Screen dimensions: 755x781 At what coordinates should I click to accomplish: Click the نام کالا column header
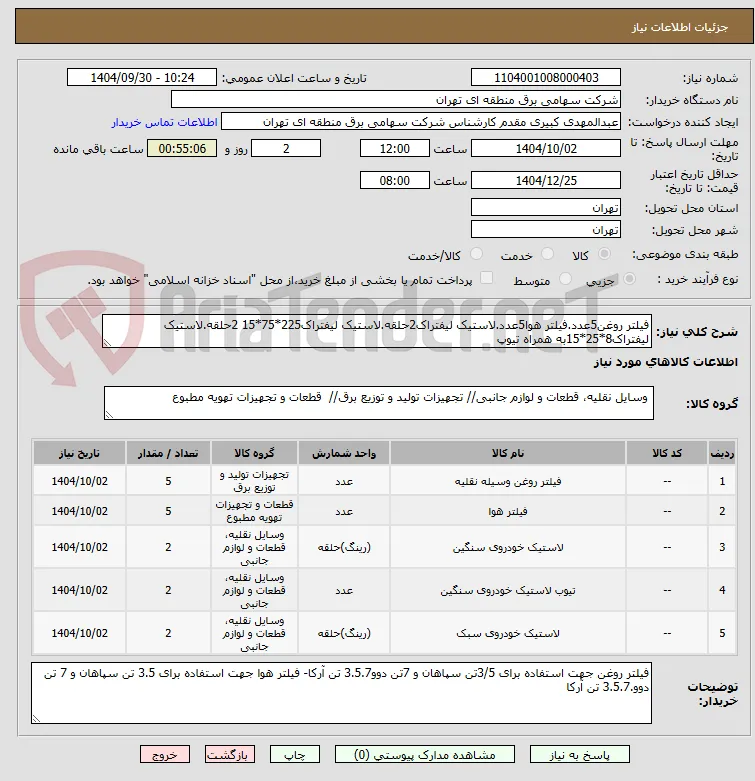tap(508, 453)
